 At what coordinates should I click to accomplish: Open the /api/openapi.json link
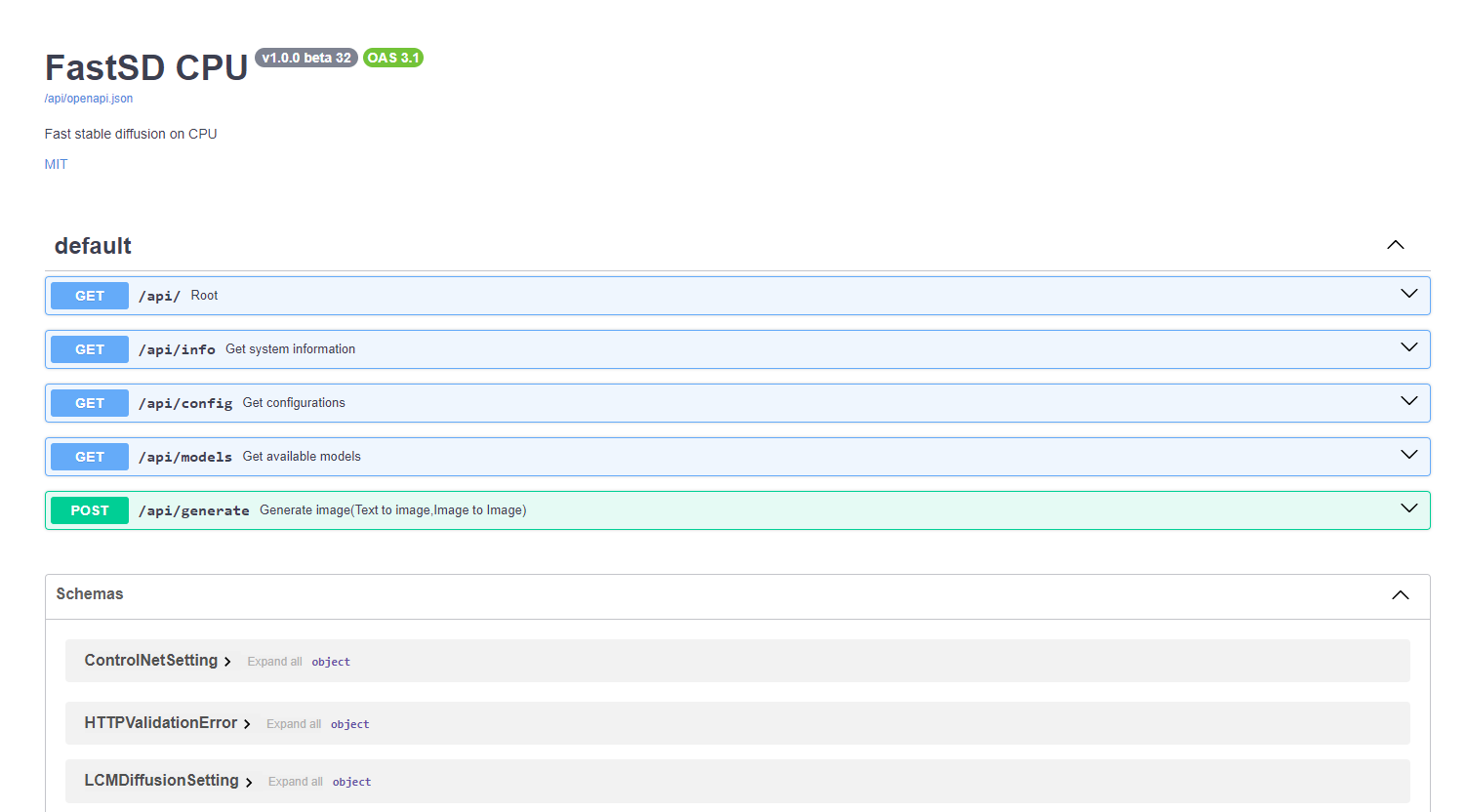pyautogui.click(x=88, y=98)
